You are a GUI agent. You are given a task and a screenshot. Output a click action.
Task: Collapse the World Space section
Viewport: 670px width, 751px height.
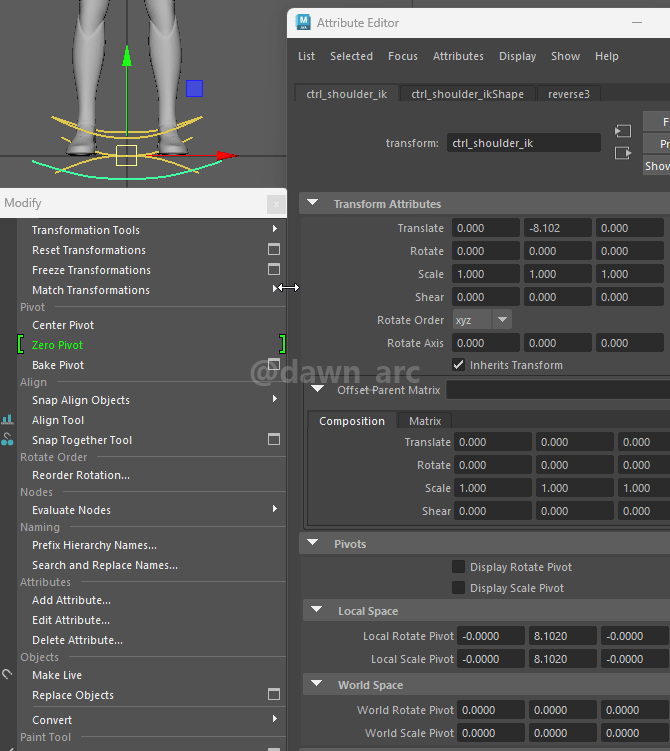tap(316, 684)
